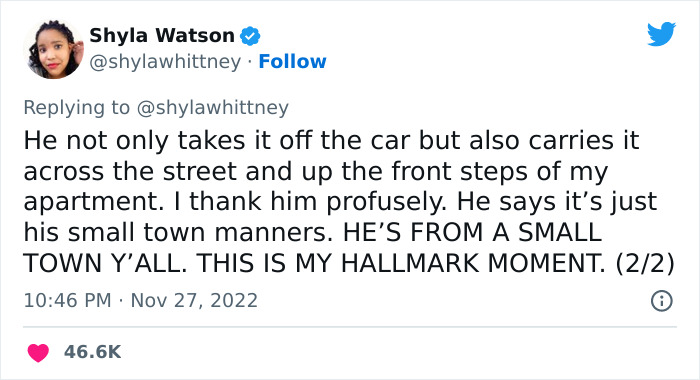Click the blue verified badge

(250, 36)
